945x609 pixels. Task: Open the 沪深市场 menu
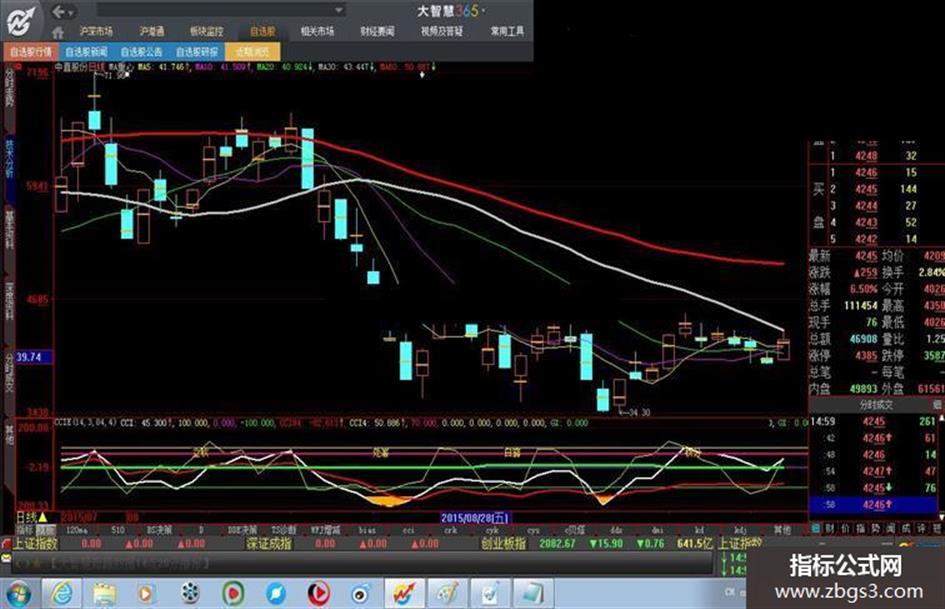click(96, 31)
